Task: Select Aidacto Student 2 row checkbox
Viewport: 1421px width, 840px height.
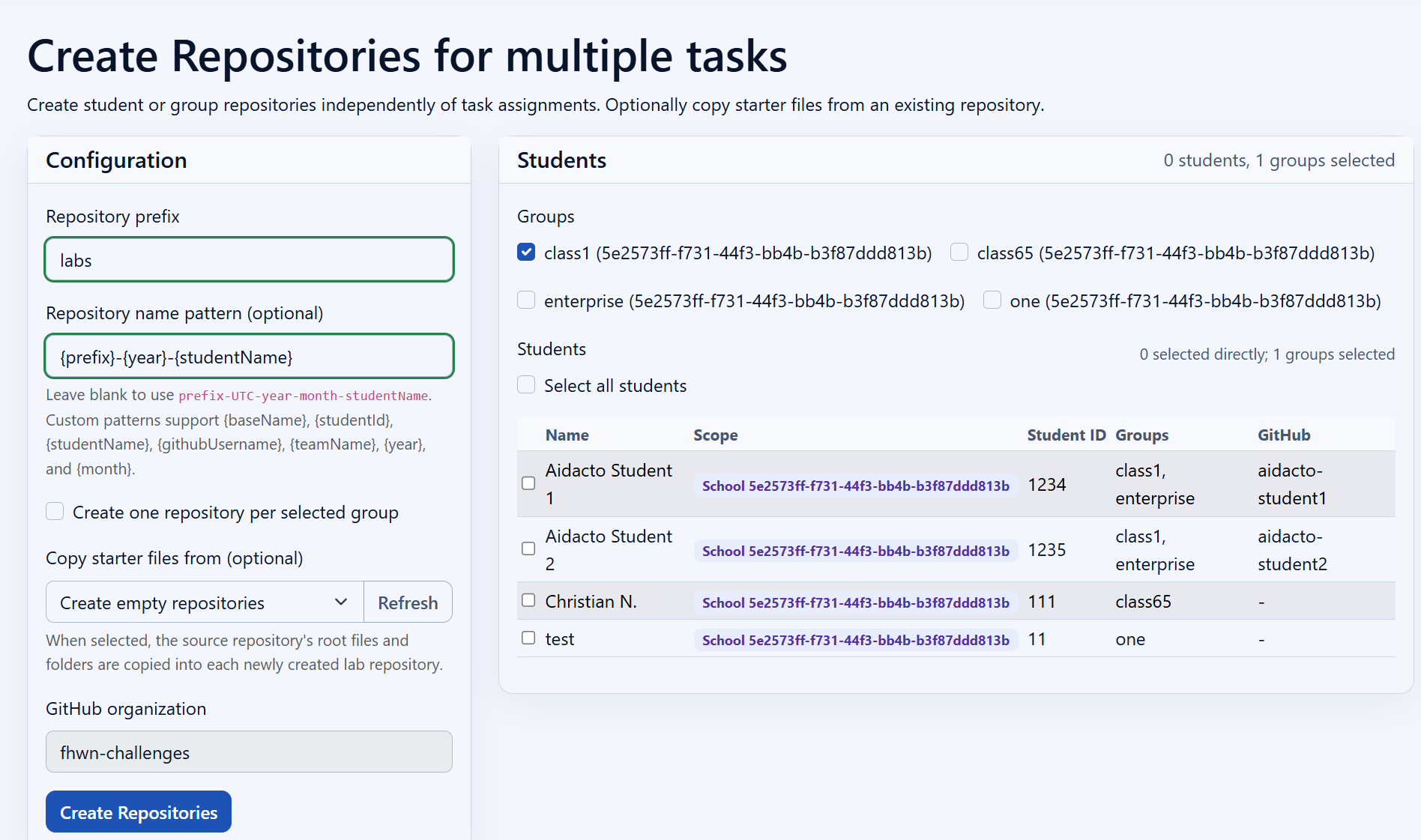Action: tap(528, 549)
